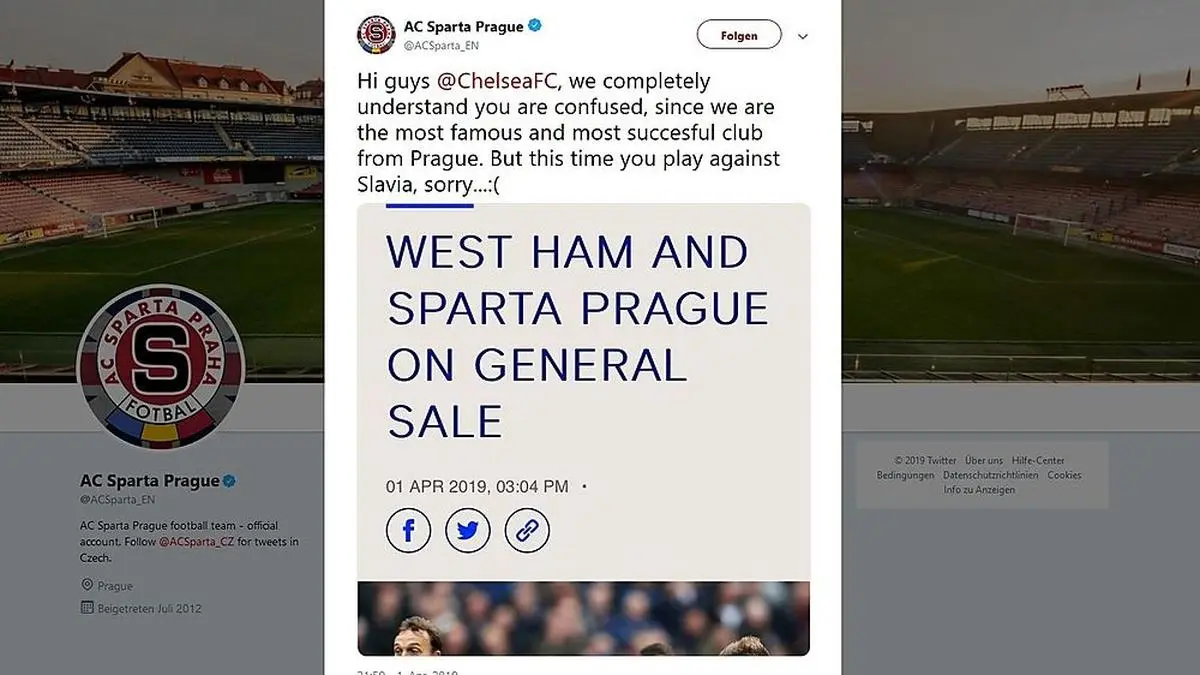This screenshot has width=1200, height=675.
Task: Open the Hilfe-Center footer link
Action: click(1037, 461)
